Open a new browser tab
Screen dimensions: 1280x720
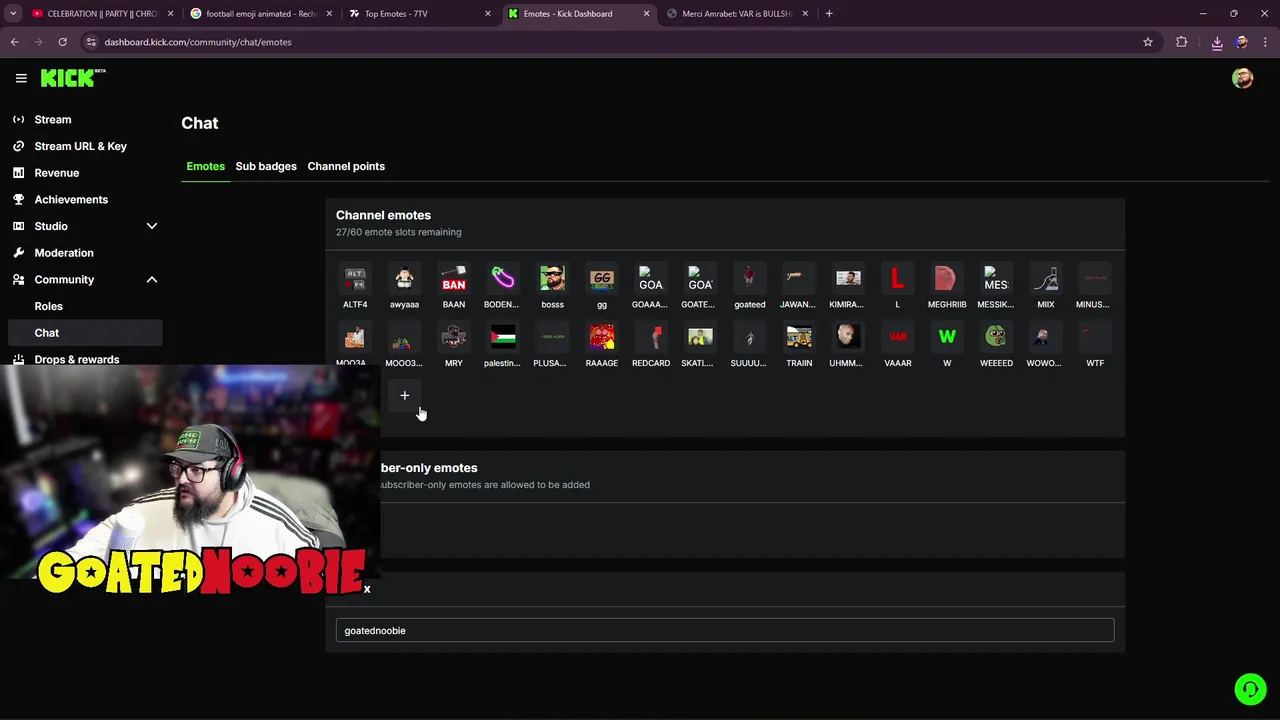(829, 14)
